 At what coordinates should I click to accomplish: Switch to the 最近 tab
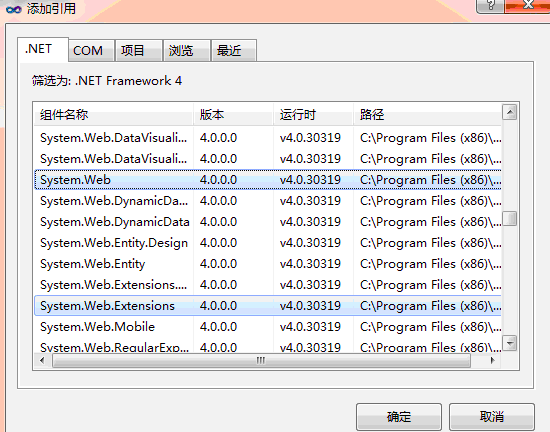tap(234, 50)
